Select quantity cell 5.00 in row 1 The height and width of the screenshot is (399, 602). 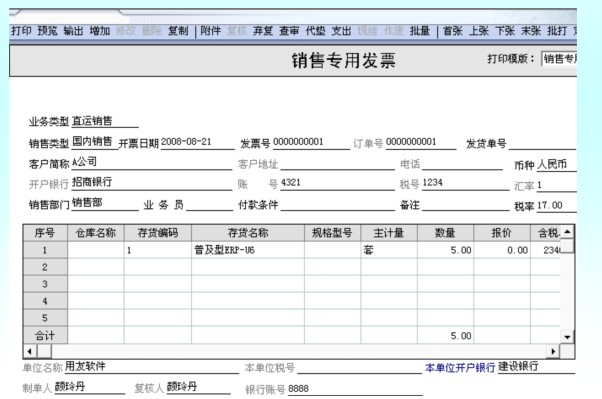pyautogui.click(x=445, y=250)
